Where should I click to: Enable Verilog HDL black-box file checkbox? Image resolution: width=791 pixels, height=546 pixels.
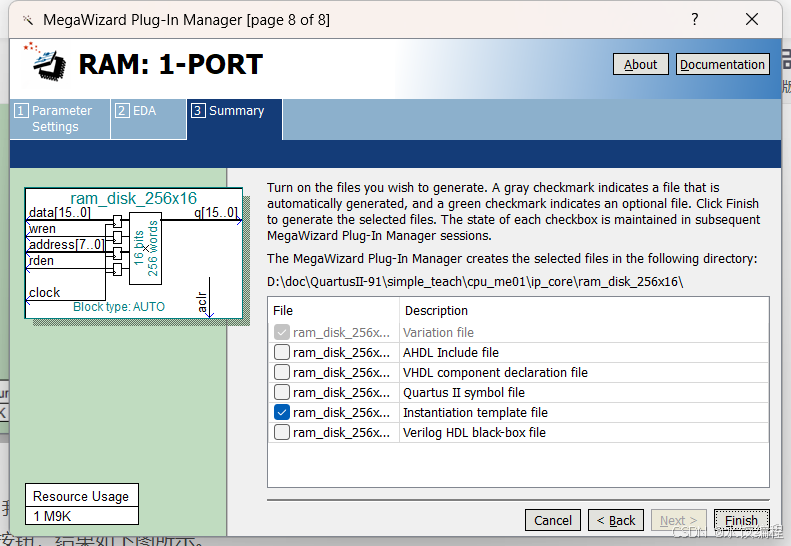(281, 432)
